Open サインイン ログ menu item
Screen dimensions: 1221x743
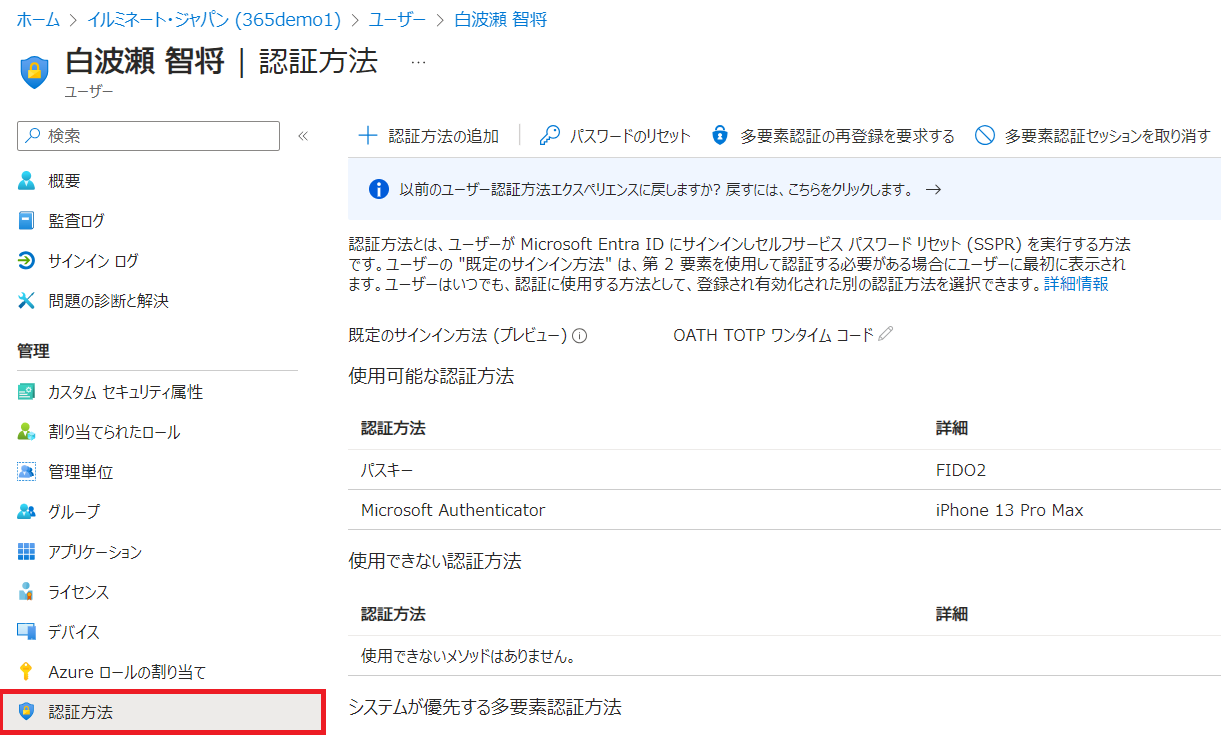click(93, 261)
